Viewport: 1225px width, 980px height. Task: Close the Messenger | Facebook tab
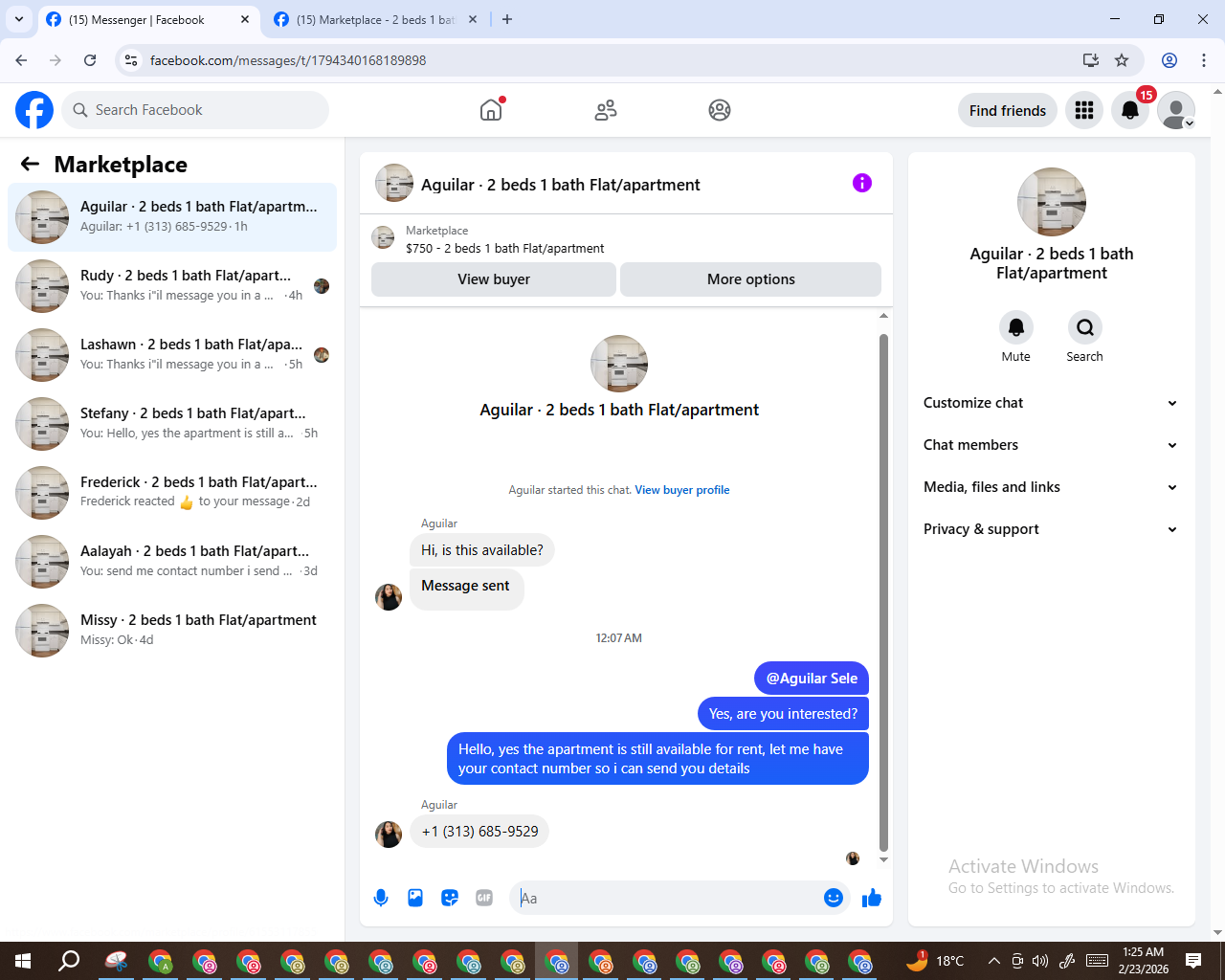click(x=245, y=19)
